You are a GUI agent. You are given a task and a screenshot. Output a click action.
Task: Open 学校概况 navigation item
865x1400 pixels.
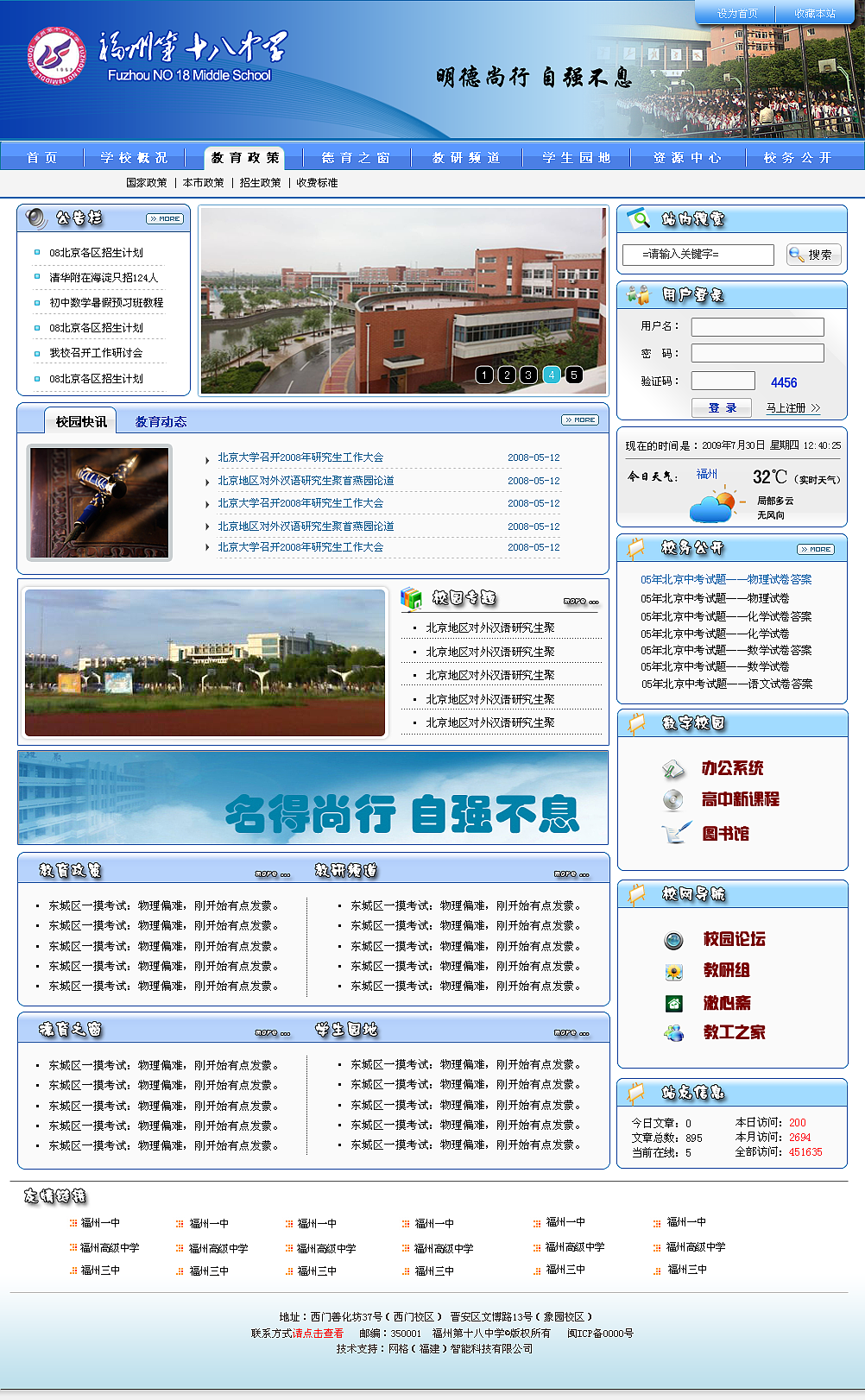(135, 158)
